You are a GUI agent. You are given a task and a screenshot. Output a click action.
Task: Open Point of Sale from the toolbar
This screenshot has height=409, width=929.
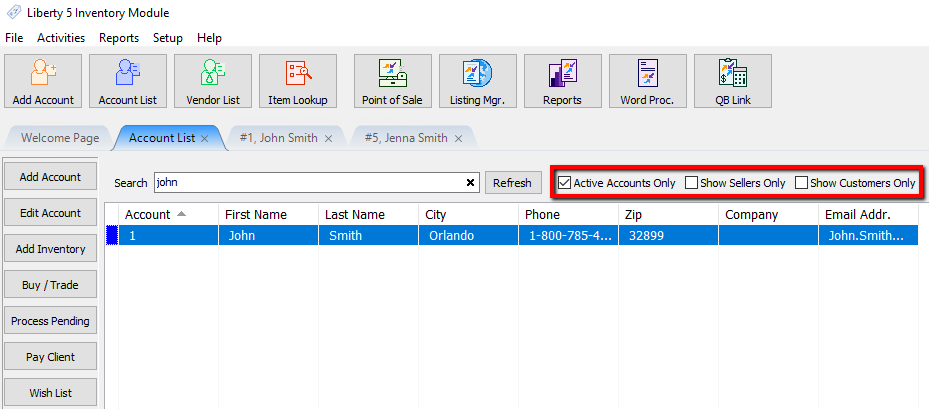[392, 81]
